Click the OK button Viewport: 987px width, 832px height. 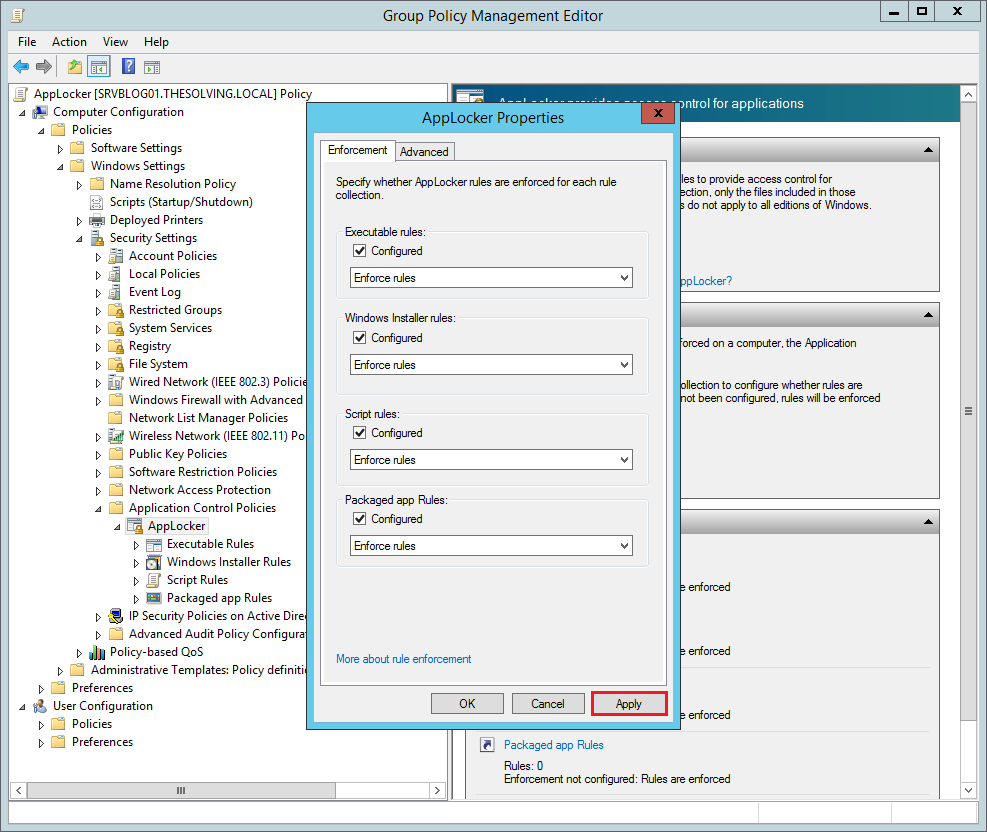[467, 704]
